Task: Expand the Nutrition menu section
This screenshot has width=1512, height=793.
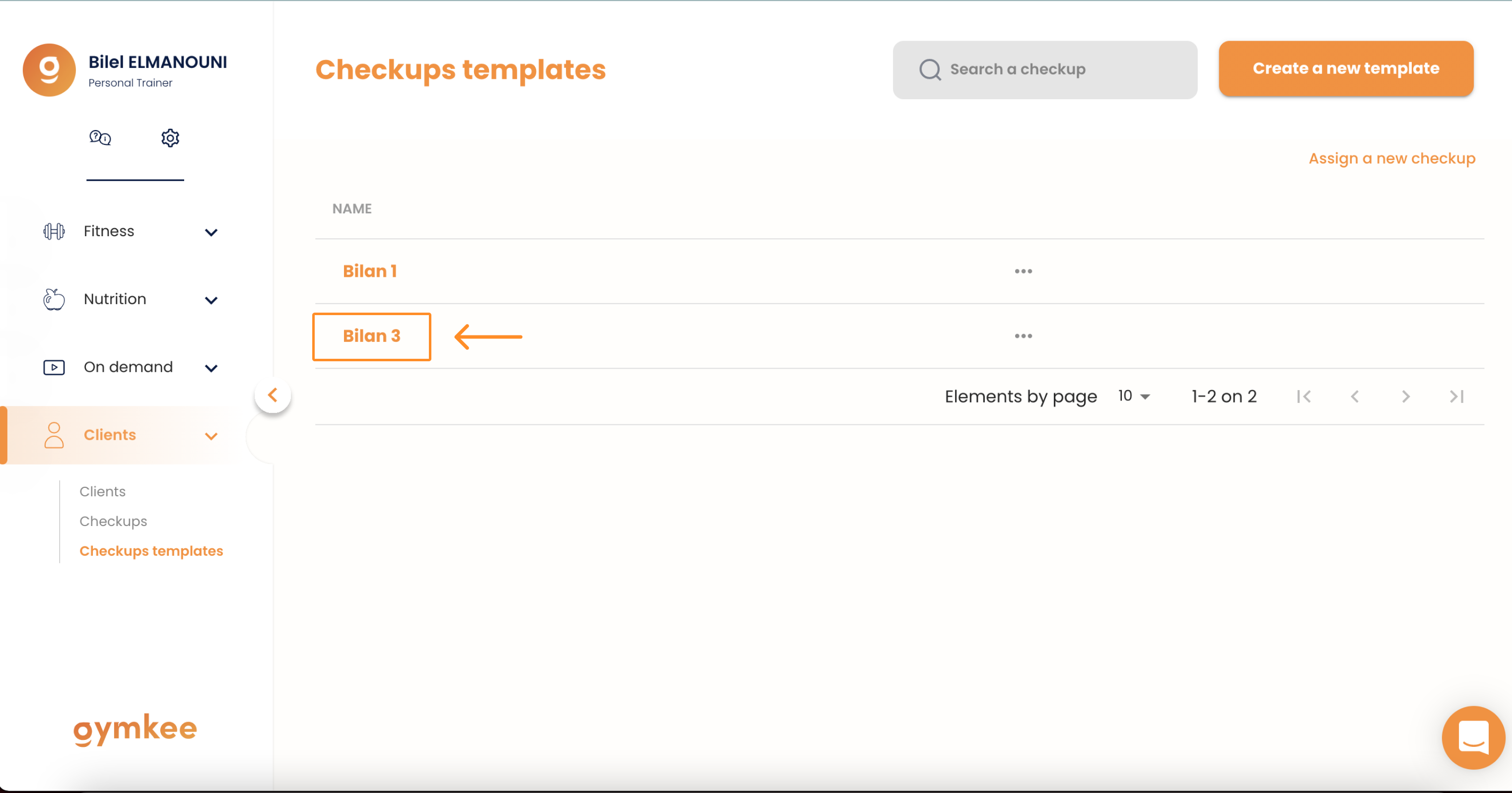Action: [131, 299]
